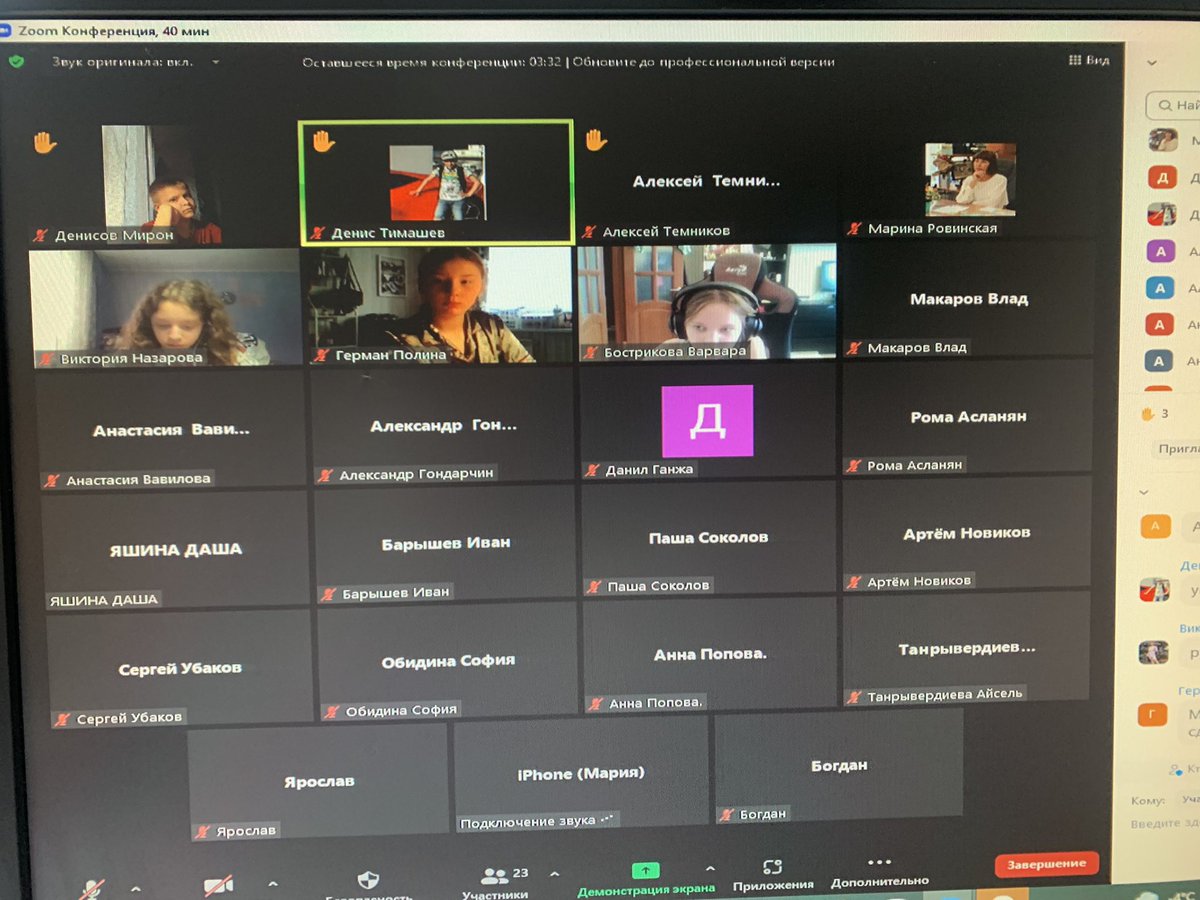This screenshot has width=1200, height=900.
Task: Click the Пригла... invite button in participants panel
Action: [x=1177, y=449]
